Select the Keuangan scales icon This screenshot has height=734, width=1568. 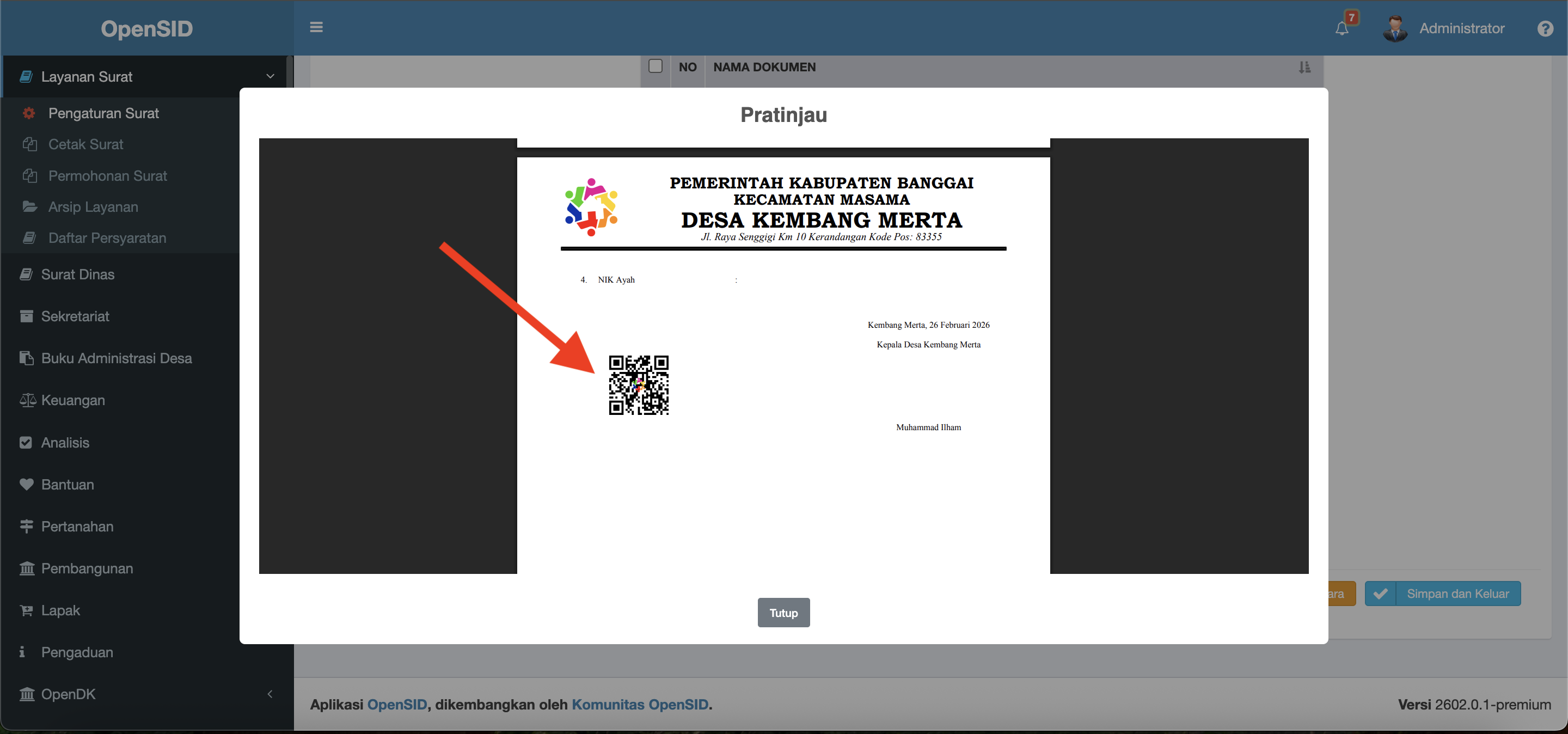click(x=27, y=400)
